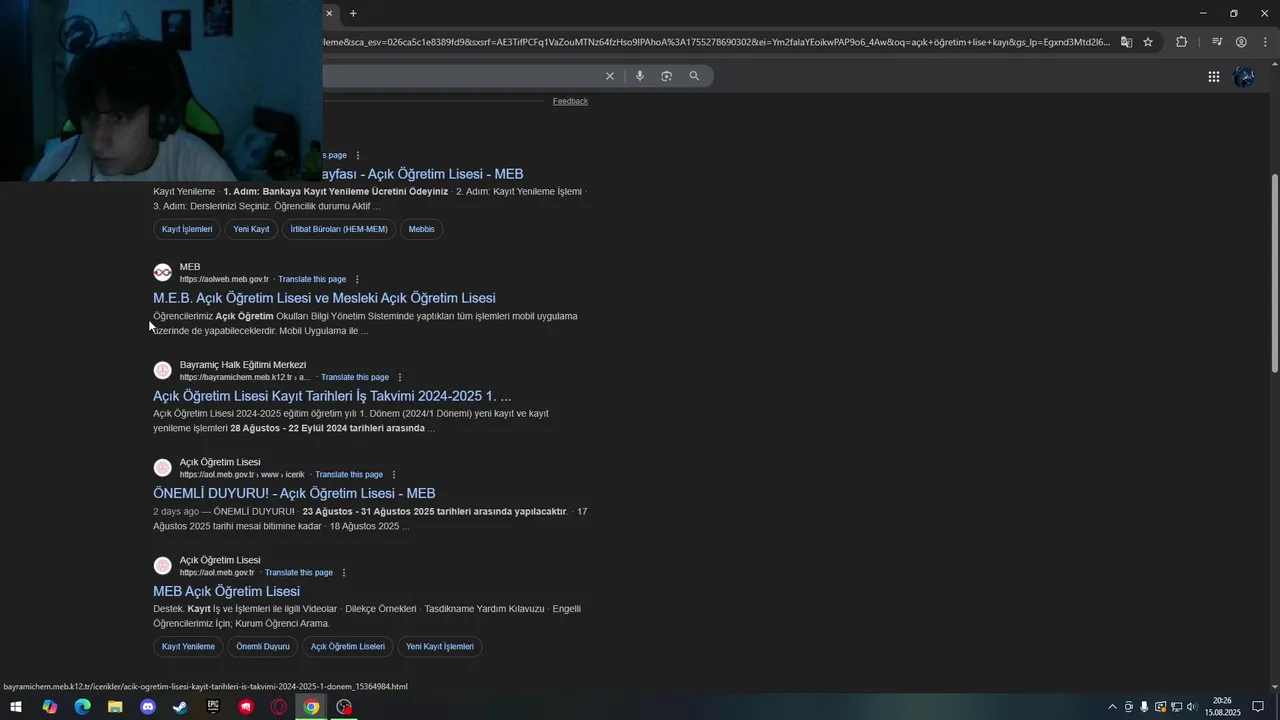Open Discord from the taskbar

pos(148,707)
